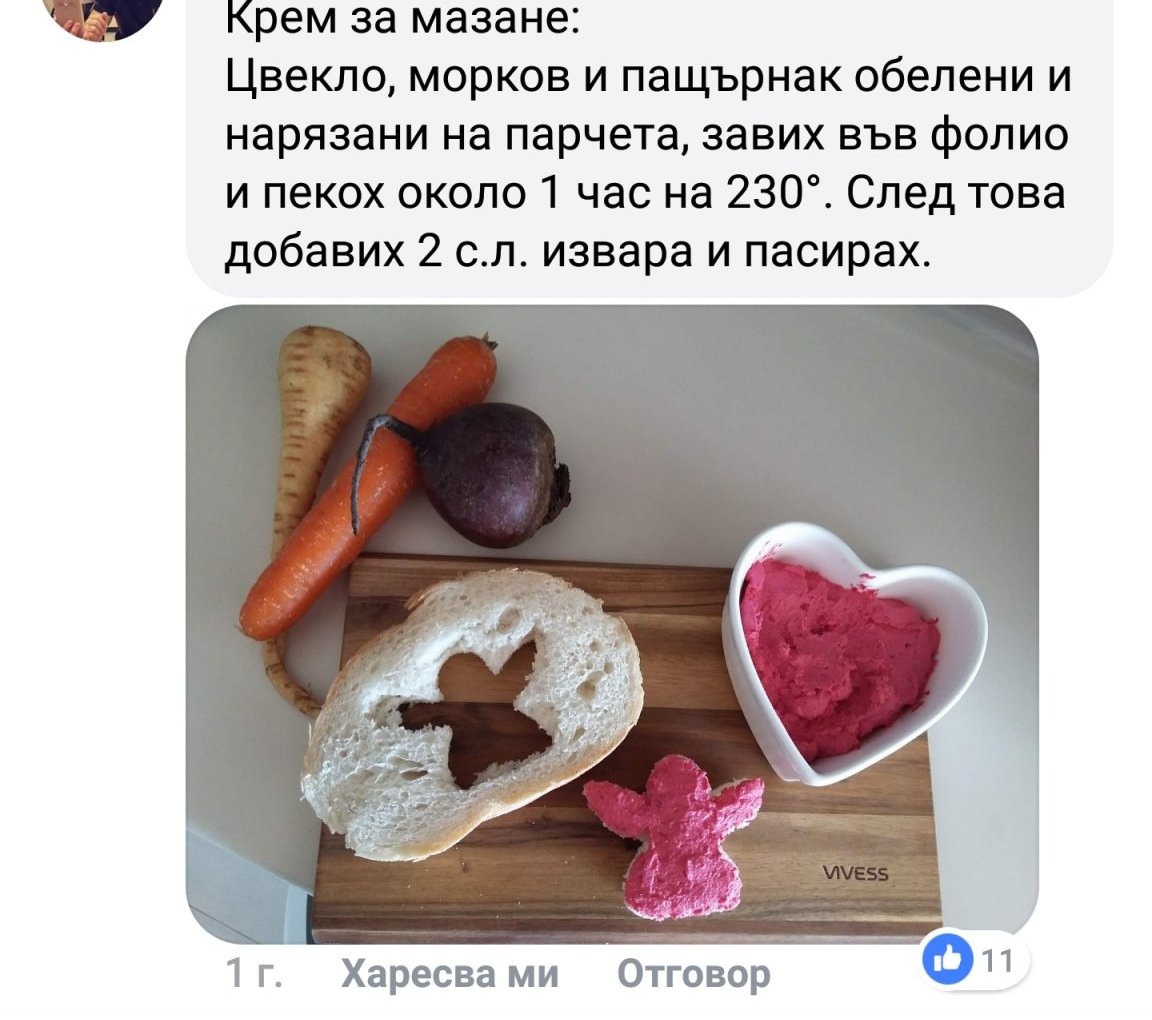Click the angel-shaped pink toast in the photo
Viewport: 1152px width, 1020px height.
674,836
